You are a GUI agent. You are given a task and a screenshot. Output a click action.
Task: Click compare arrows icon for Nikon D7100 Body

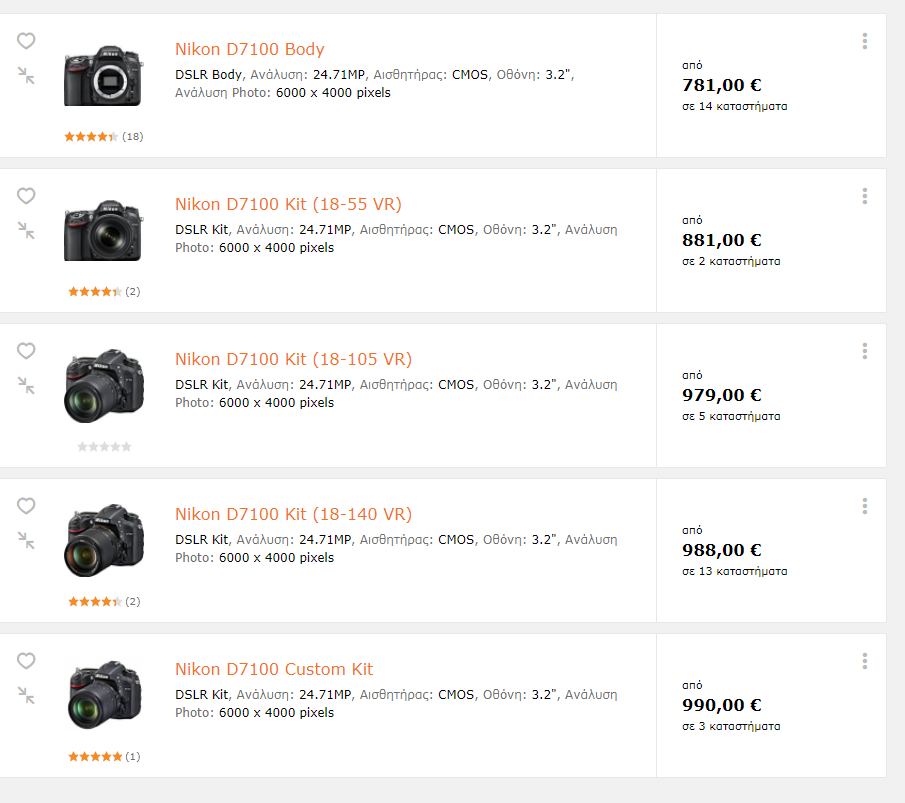coord(26,76)
